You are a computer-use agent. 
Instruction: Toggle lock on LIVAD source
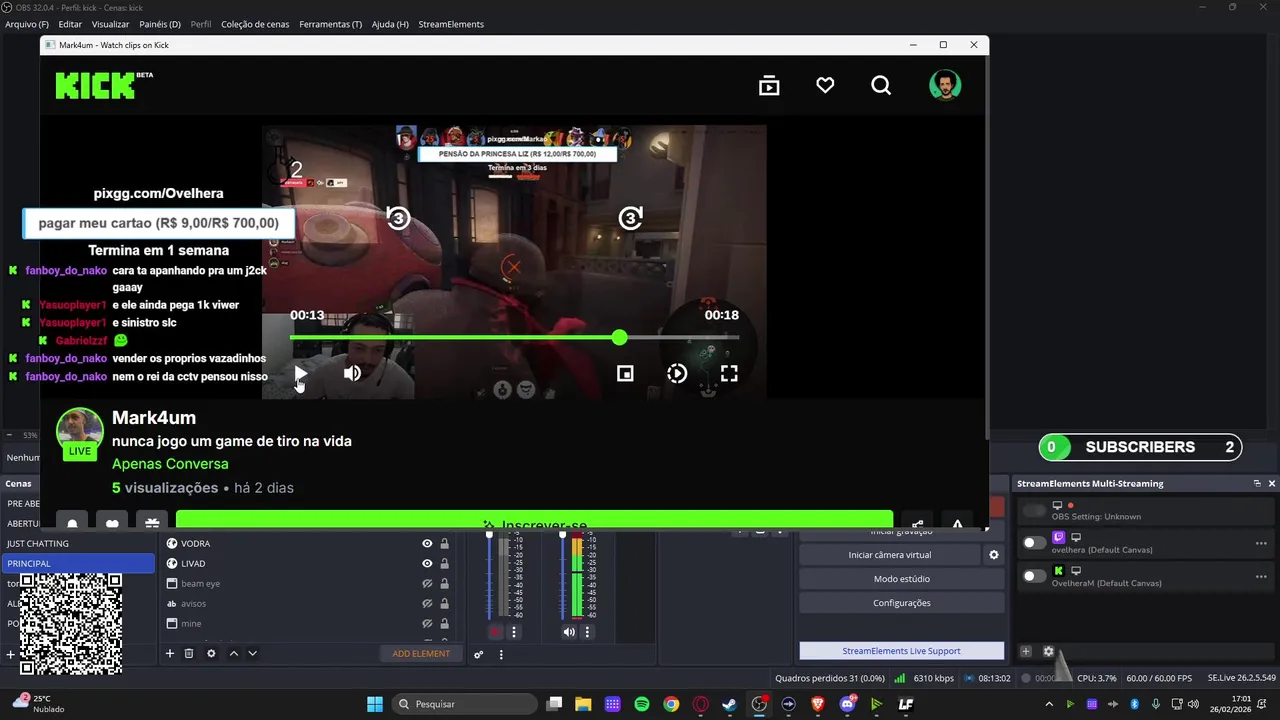pos(444,563)
